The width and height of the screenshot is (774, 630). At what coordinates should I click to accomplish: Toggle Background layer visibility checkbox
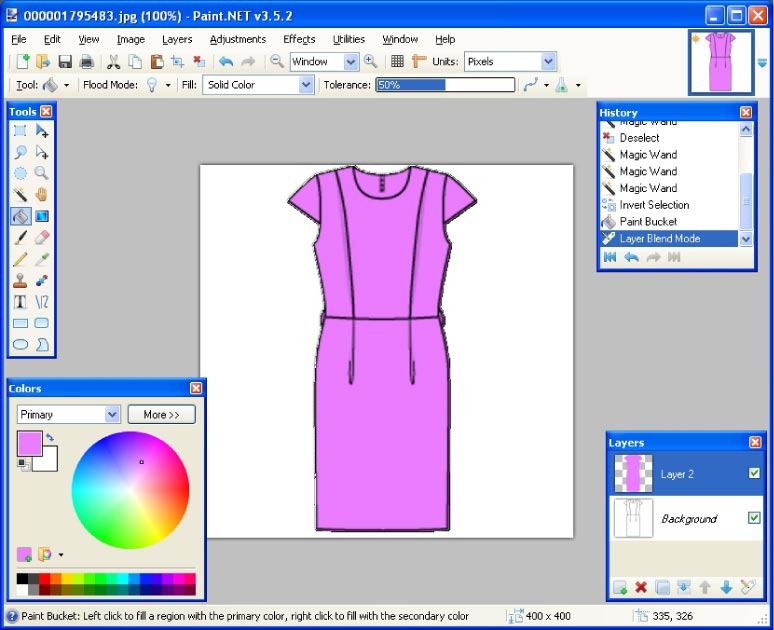tap(754, 518)
